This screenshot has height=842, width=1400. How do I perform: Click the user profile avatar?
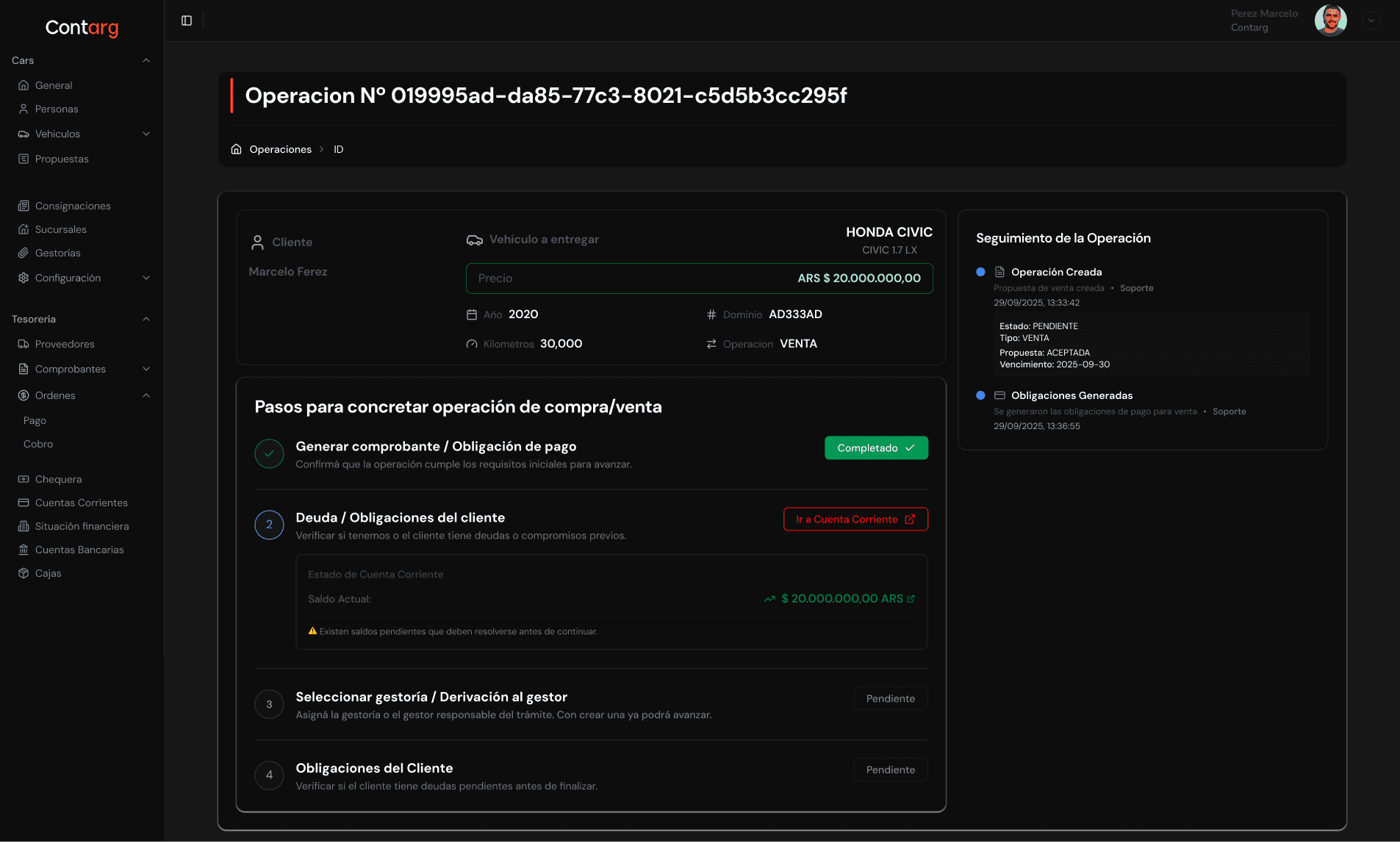point(1330,21)
